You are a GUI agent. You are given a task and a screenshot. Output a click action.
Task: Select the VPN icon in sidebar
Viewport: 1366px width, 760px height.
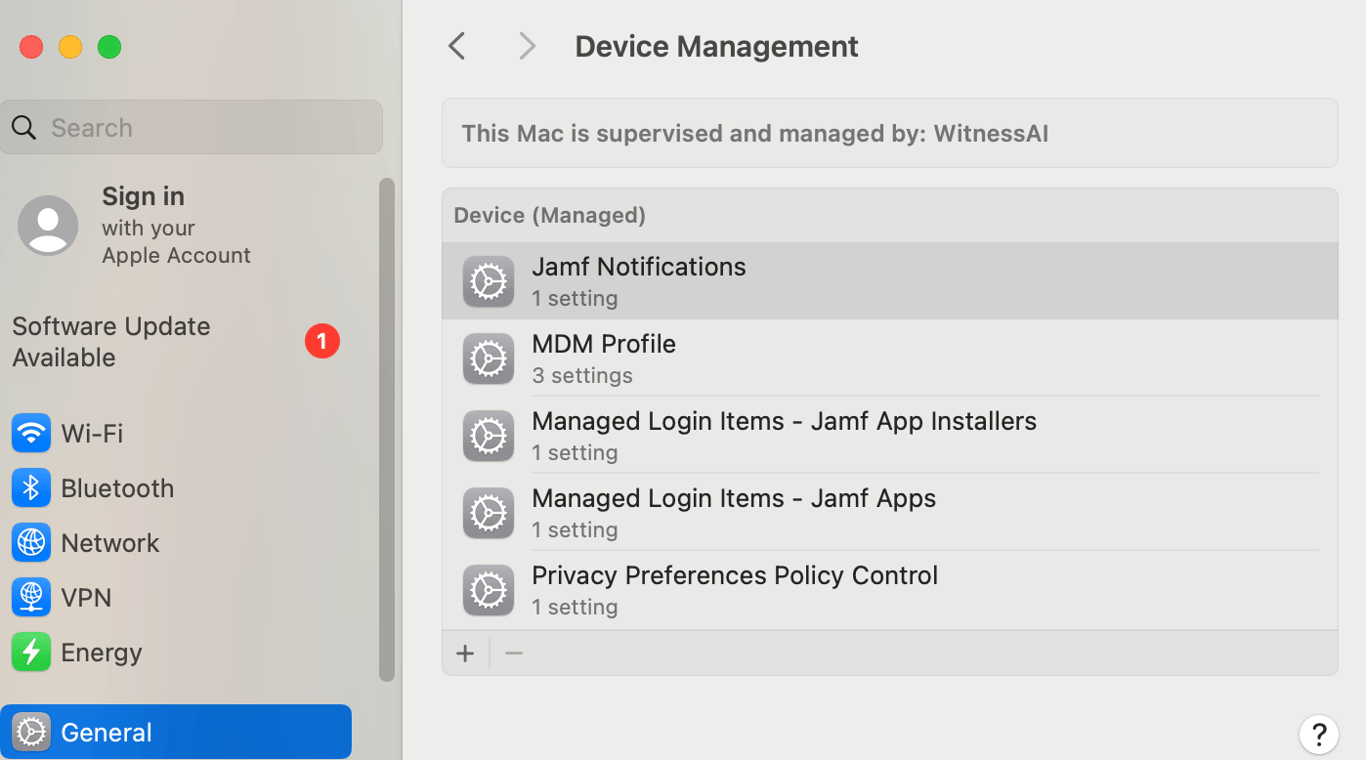pyautogui.click(x=31, y=598)
